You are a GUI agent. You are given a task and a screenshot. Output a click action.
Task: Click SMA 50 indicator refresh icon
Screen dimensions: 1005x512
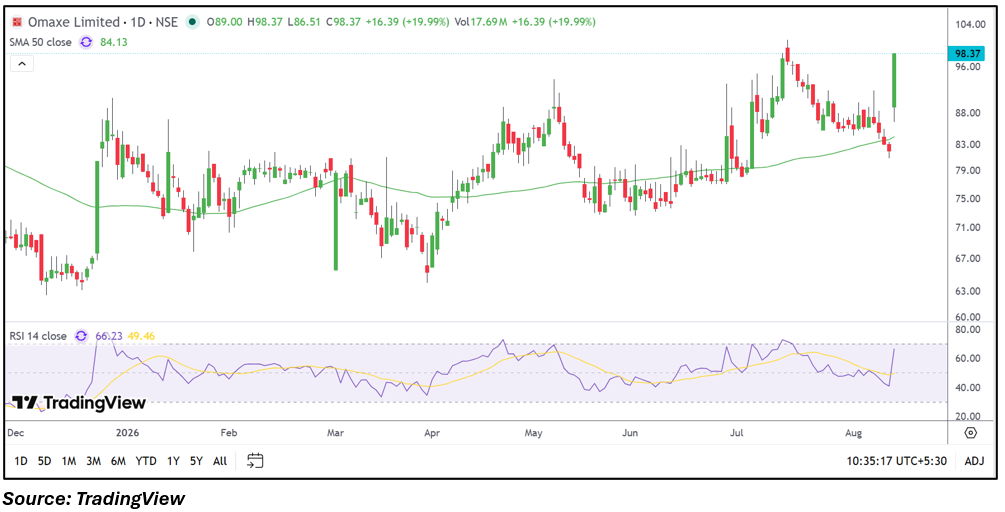(85, 42)
